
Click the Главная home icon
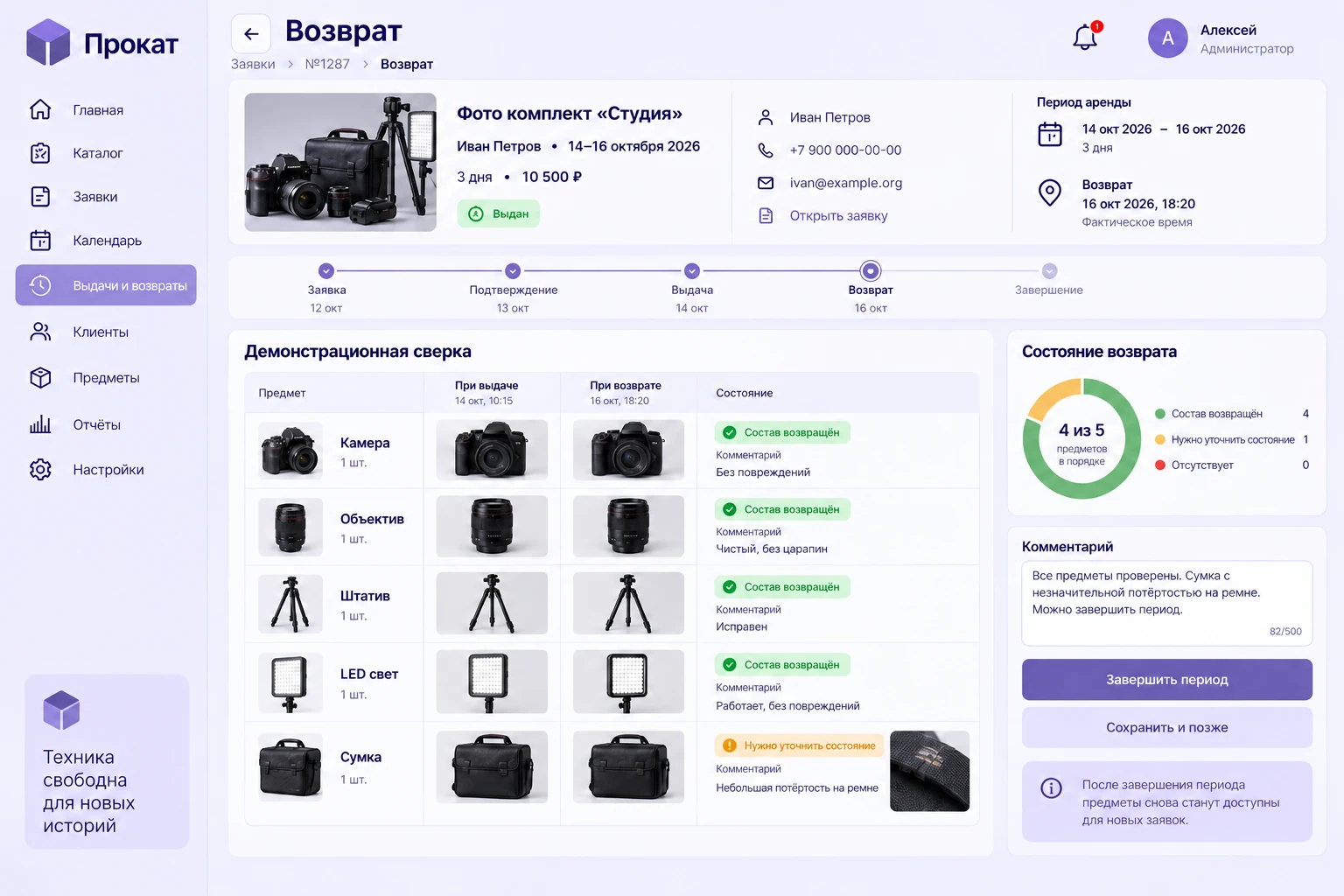click(x=40, y=109)
